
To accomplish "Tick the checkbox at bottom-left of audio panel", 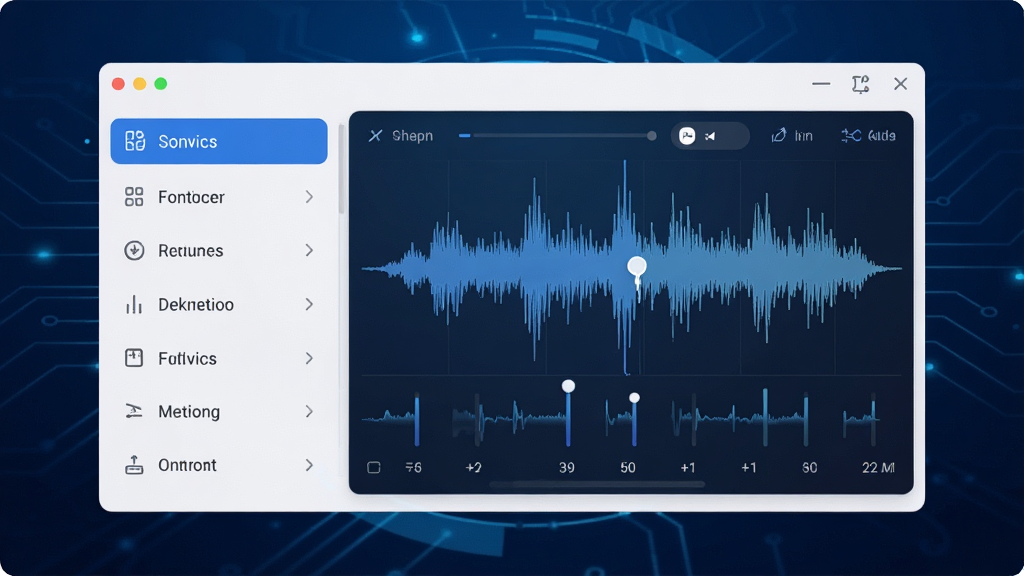I will click(374, 468).
